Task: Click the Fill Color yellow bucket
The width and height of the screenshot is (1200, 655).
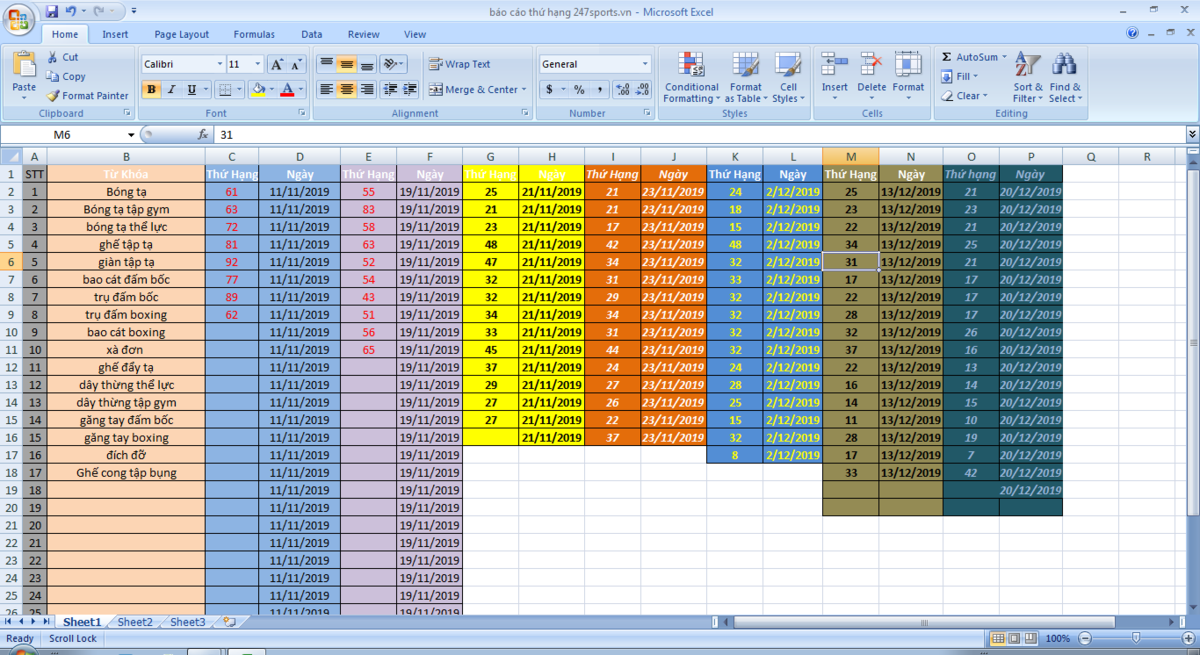Action: (258, 89)
